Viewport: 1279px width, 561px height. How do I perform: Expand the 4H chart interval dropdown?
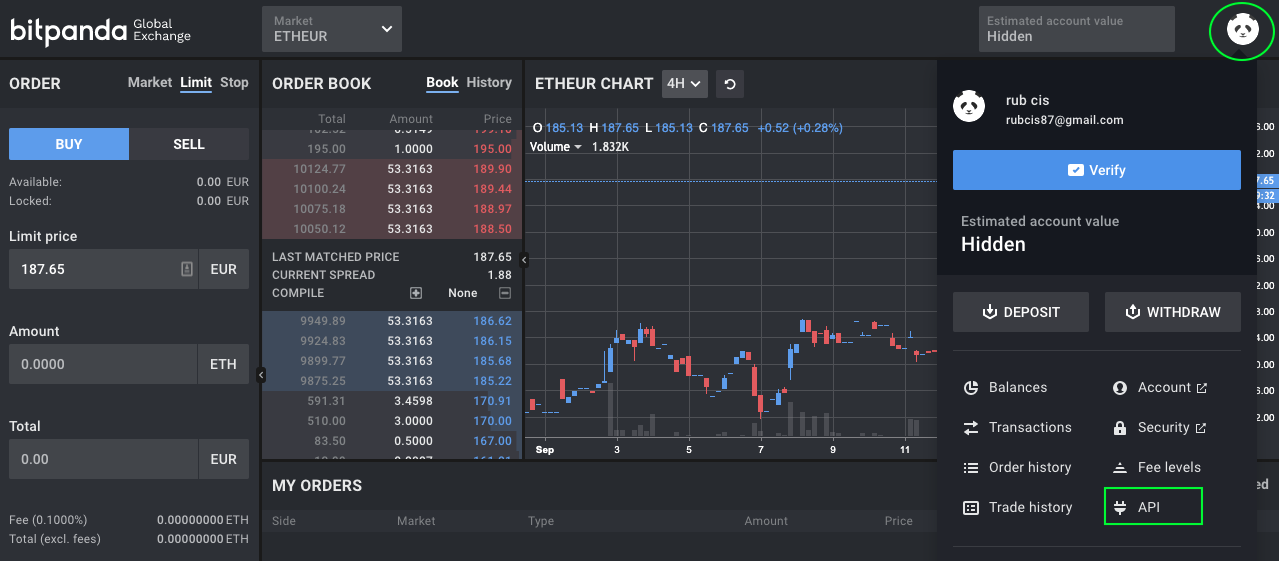tap(685, 84)
